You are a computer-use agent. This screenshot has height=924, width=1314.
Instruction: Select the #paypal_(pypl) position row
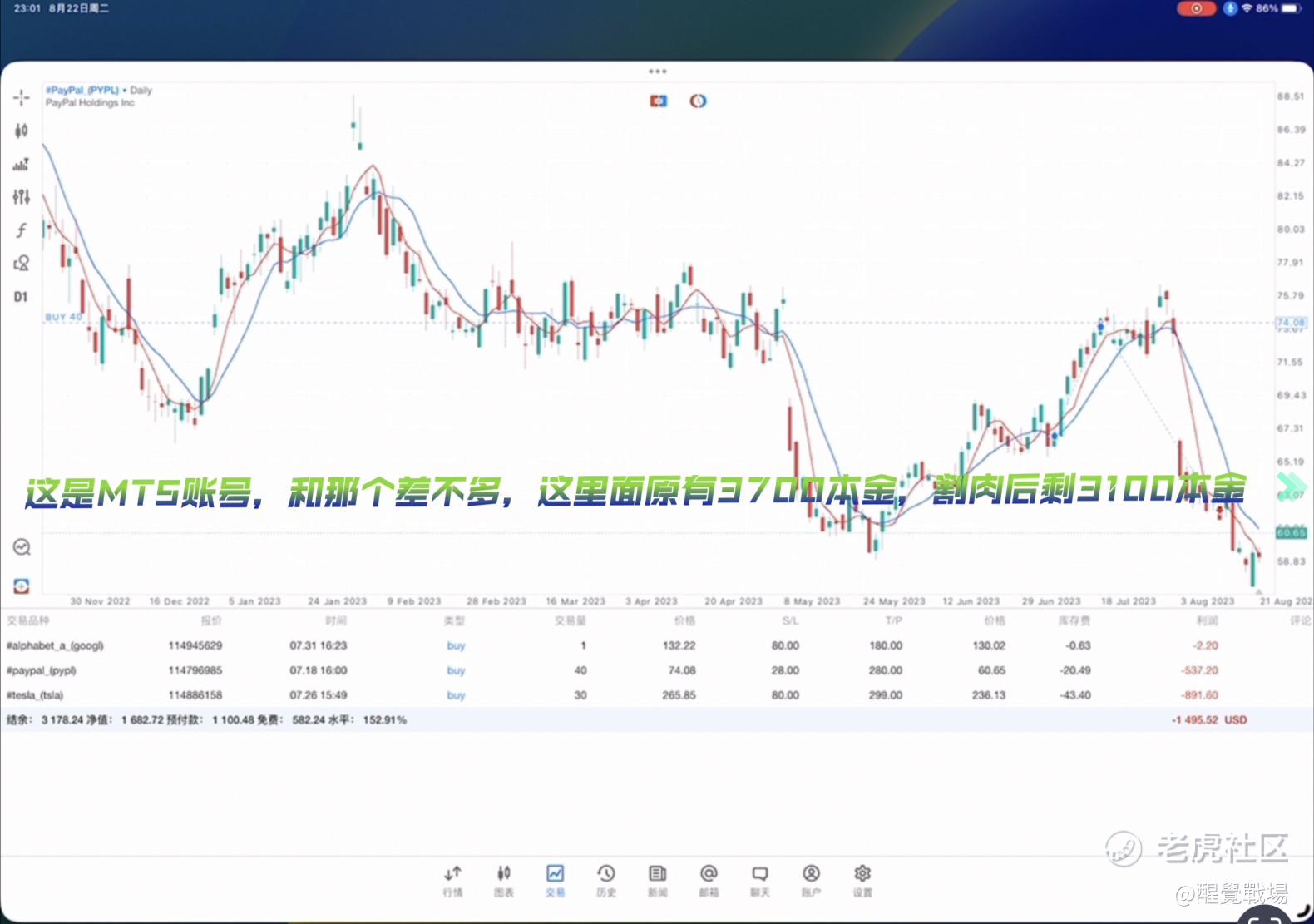pyautogui.click(x=657, y=670)
